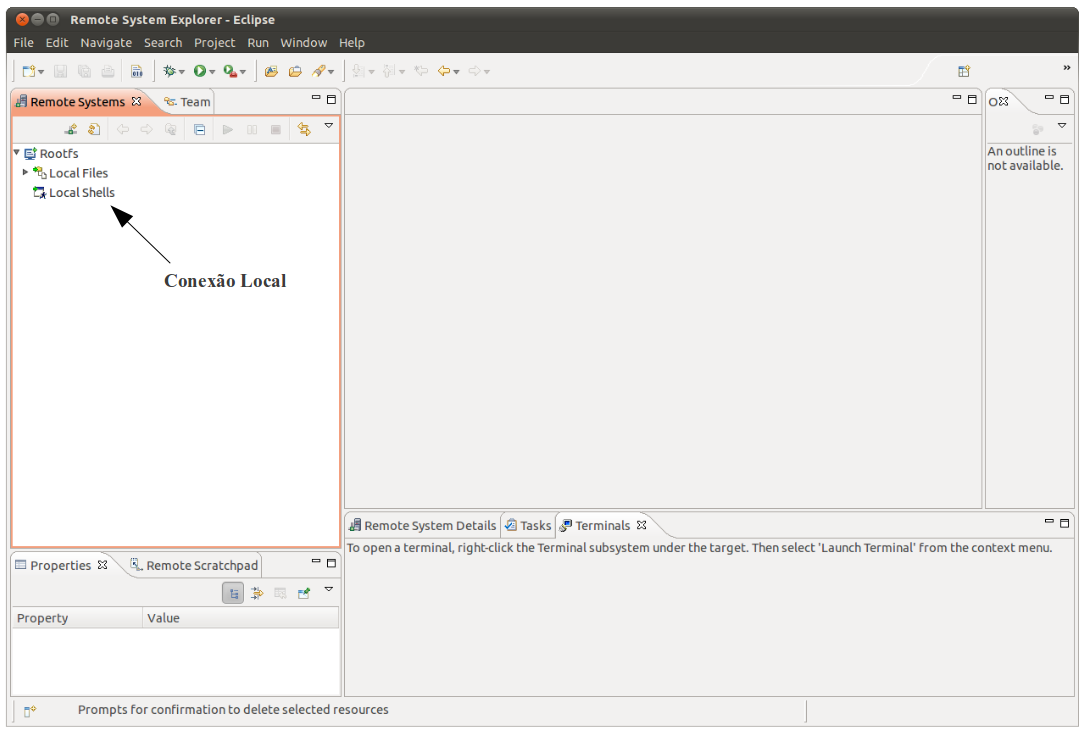Click the binary page icon in the toolbar
The image size is (1086, 733).
pyautogui.click(x=137, y=71)
